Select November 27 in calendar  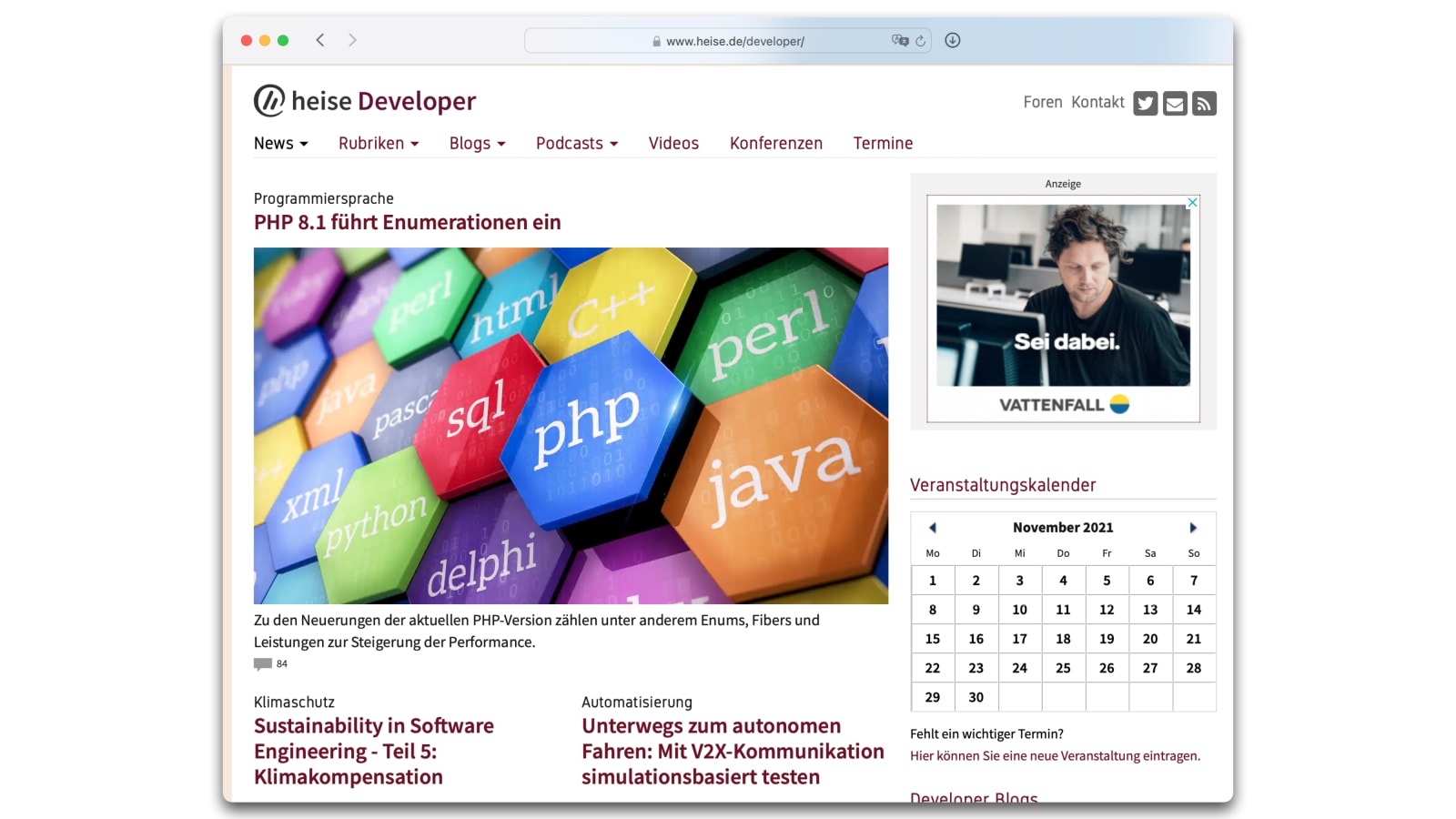(x=1150, y=668)
